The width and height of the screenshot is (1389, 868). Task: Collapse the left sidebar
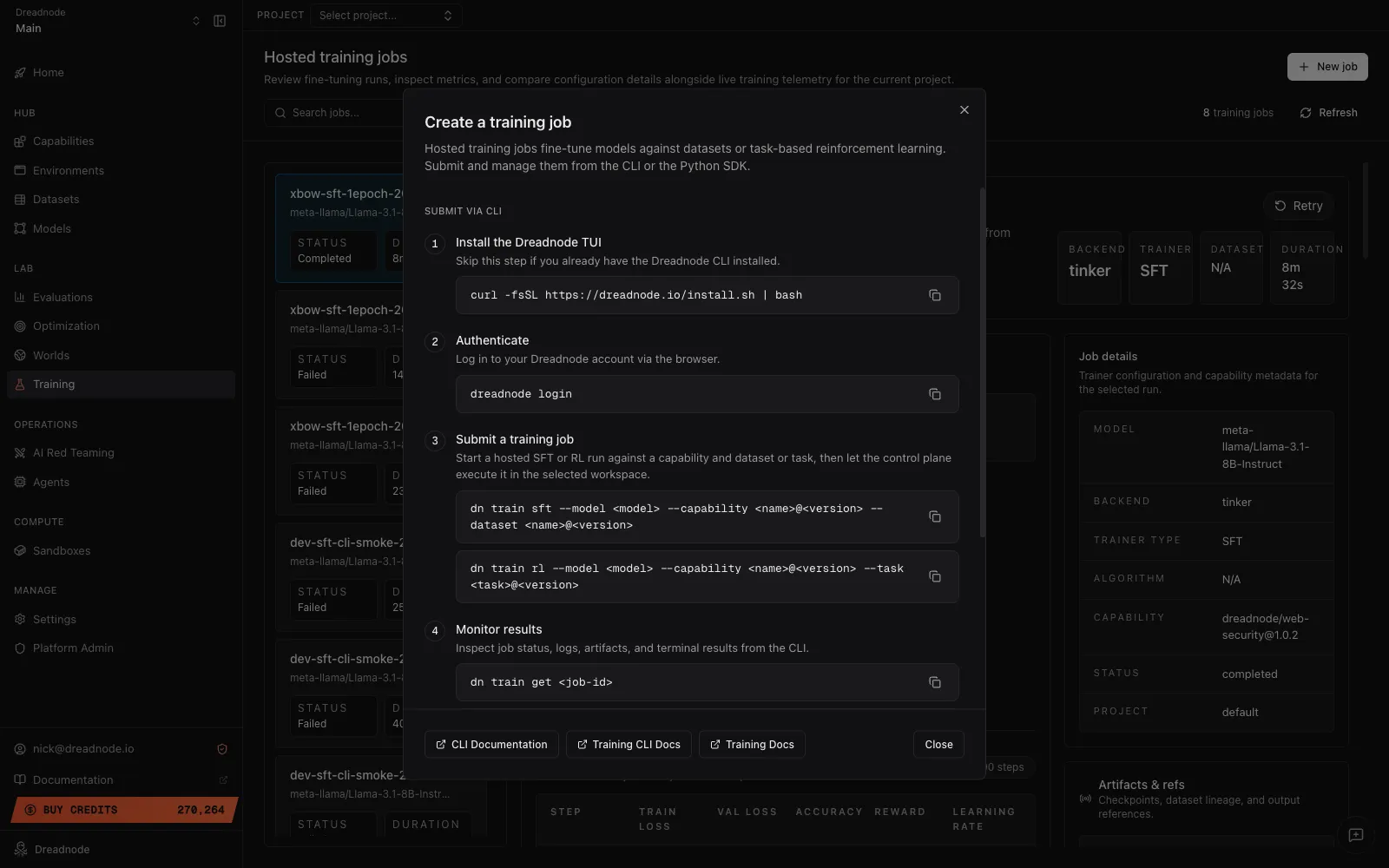tap(219, 20)
